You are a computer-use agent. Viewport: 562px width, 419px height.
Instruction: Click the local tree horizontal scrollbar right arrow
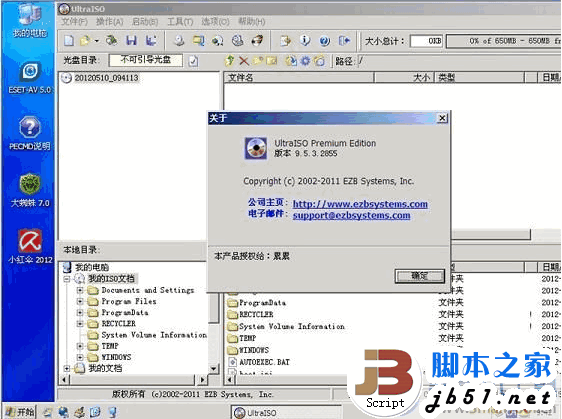point(203,379)
